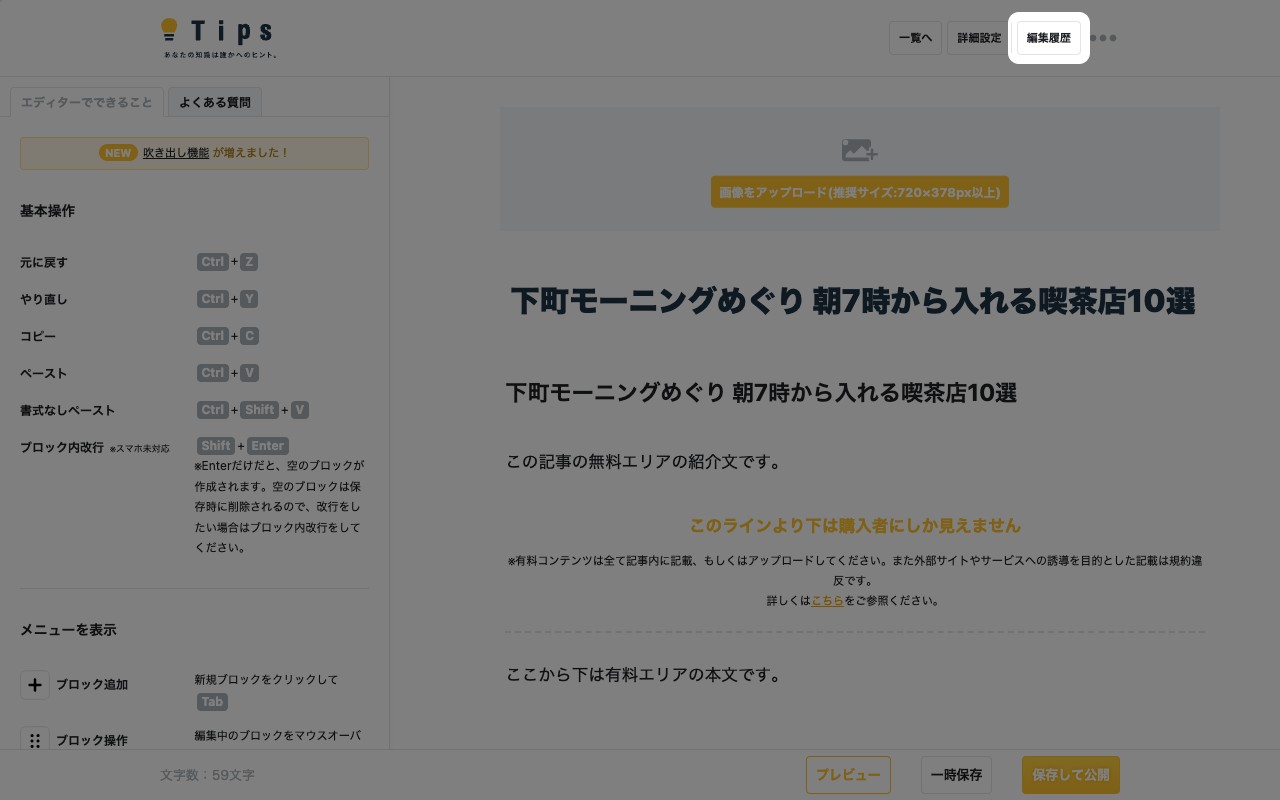Open the こちら link about paid content rules

pyautogui.click(x=827, y=601)
